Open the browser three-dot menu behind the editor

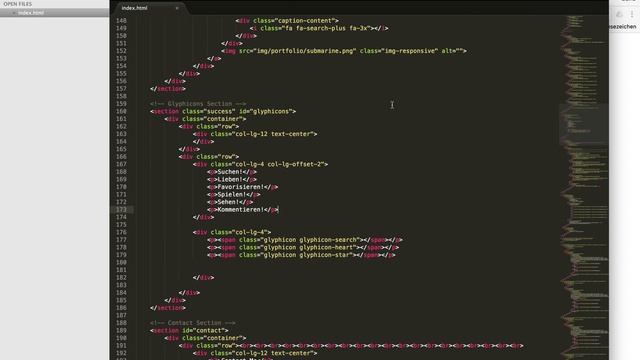[x=632, y=14]
